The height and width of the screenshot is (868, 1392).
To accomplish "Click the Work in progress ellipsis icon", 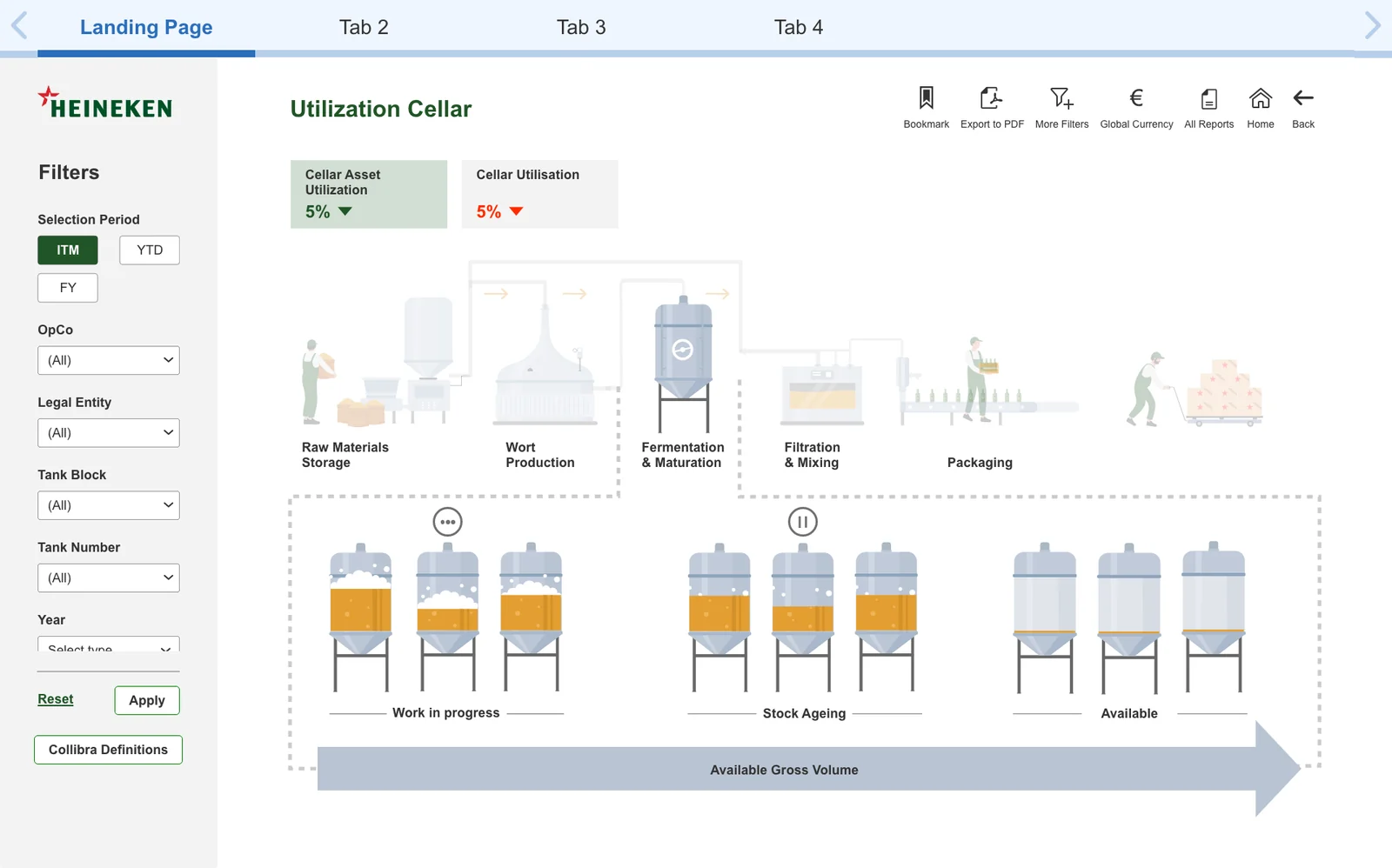I will [447, 522].
